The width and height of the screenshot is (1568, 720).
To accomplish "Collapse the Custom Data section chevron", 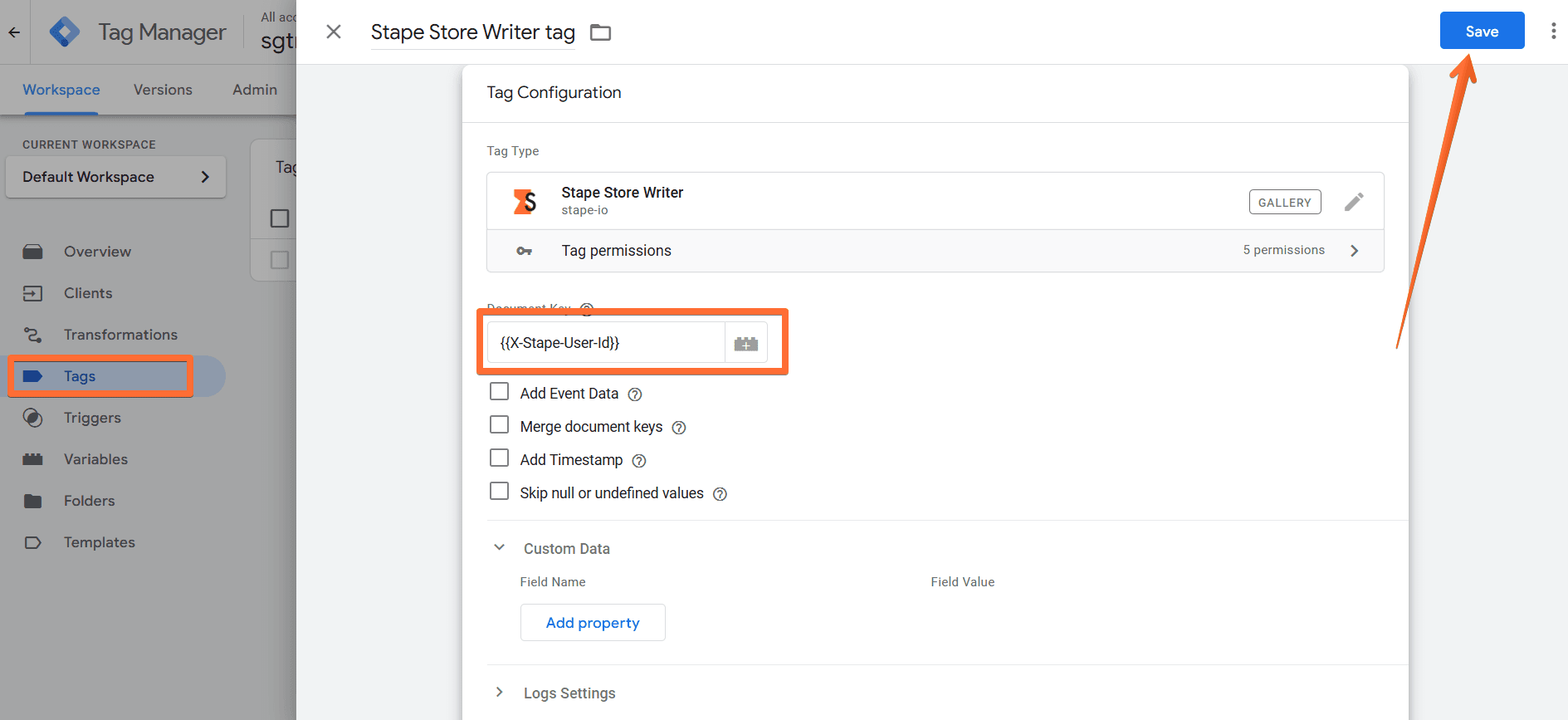I will tap(499, 547).
